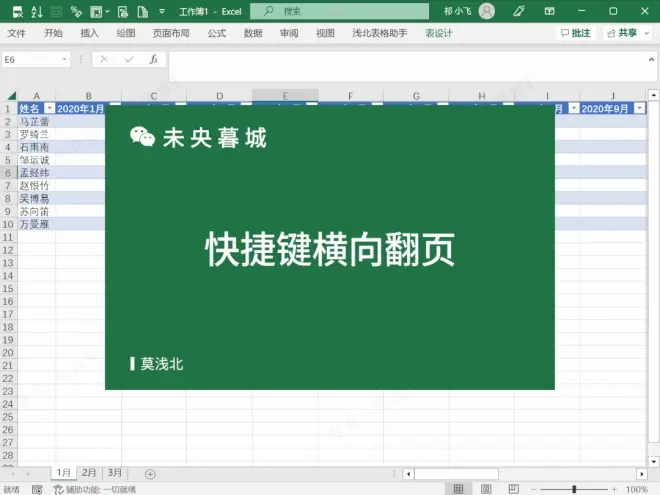Switch to the 表设计 ribbon tab
The height and width of the screenshot is (495, 660).
point(439,33)
